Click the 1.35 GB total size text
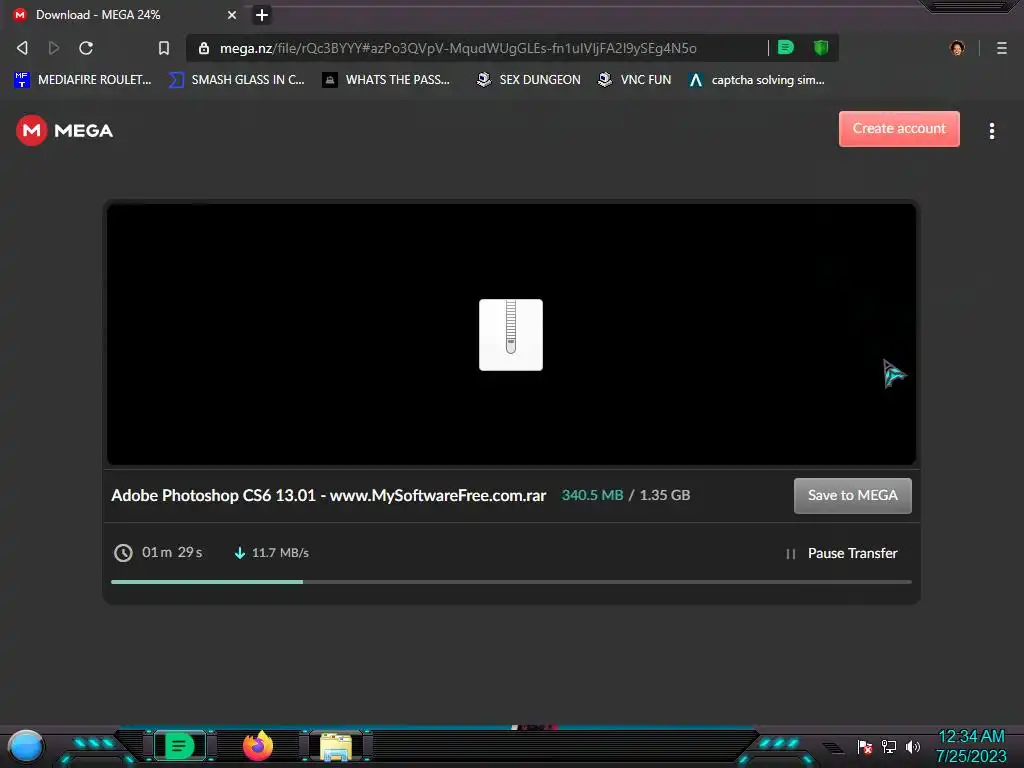Viewport: 1024px width, 768px height. click(x=665, y=495)
